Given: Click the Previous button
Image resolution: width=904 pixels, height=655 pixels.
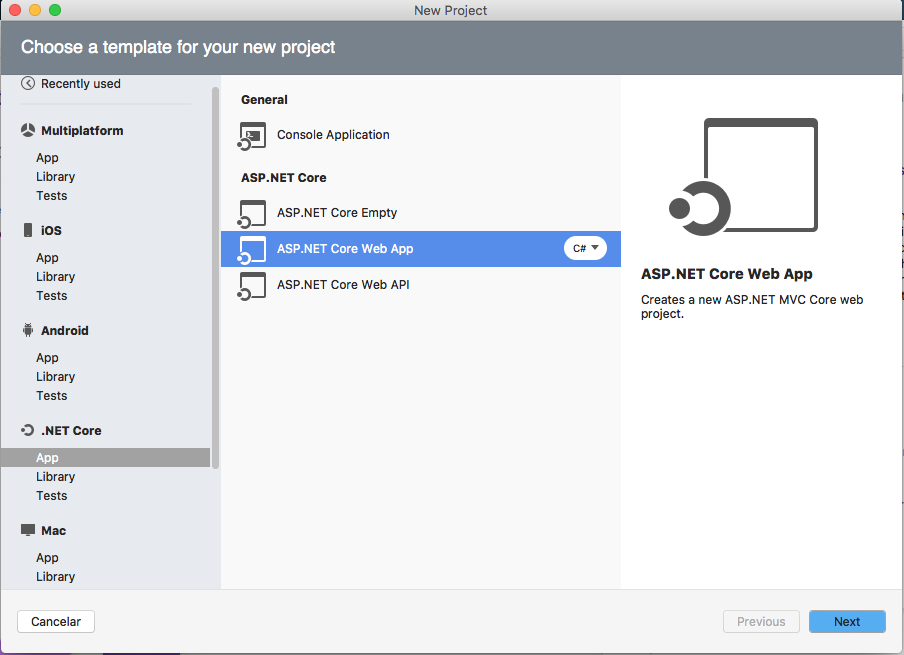Looking at the screenshot, I should point(761,622).
